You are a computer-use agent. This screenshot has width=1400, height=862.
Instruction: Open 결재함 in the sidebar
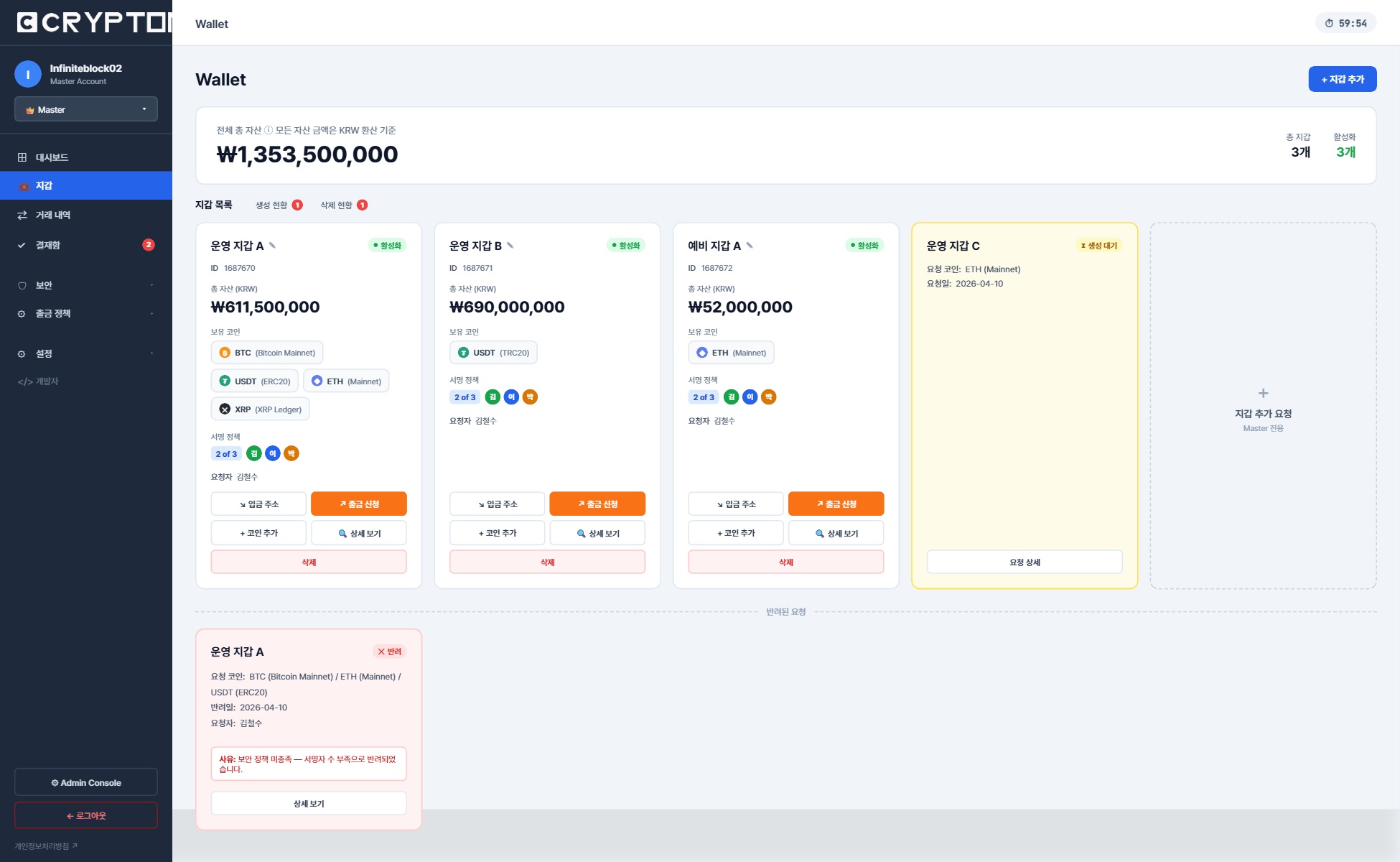(86, 245)
